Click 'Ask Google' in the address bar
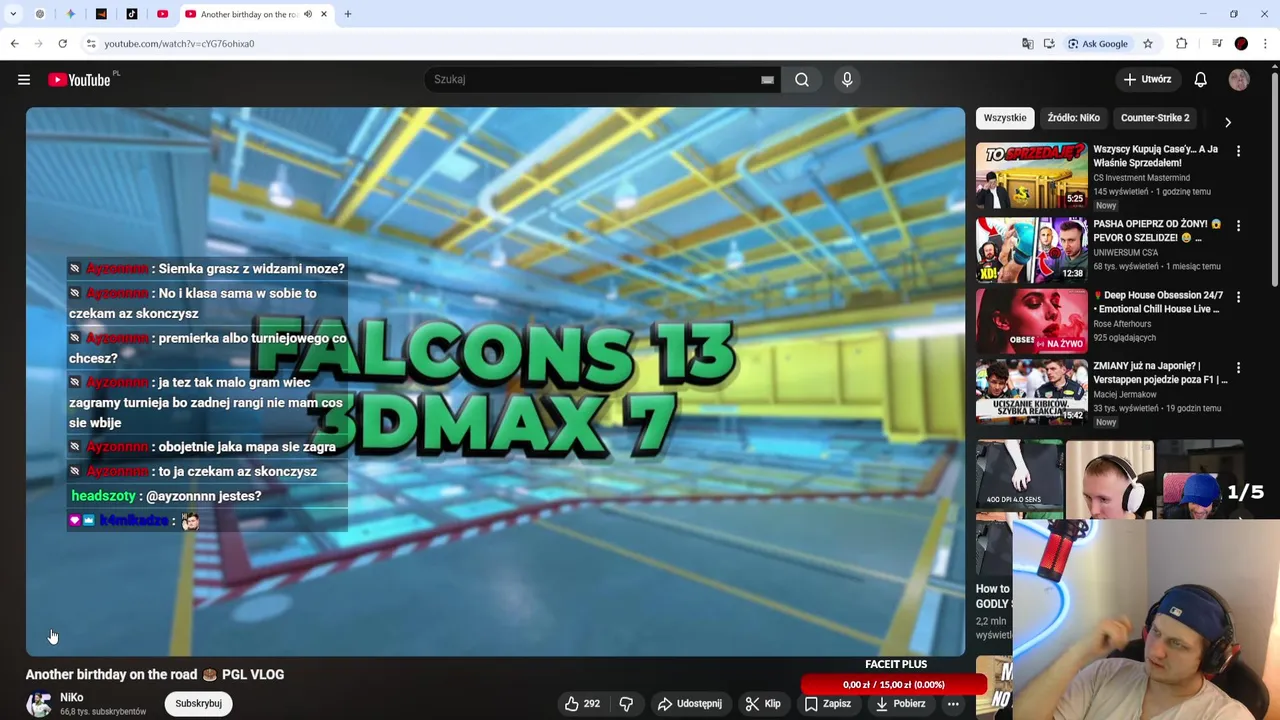Viewport: 1280px width, 720px height. click(x=1097, y=44)
